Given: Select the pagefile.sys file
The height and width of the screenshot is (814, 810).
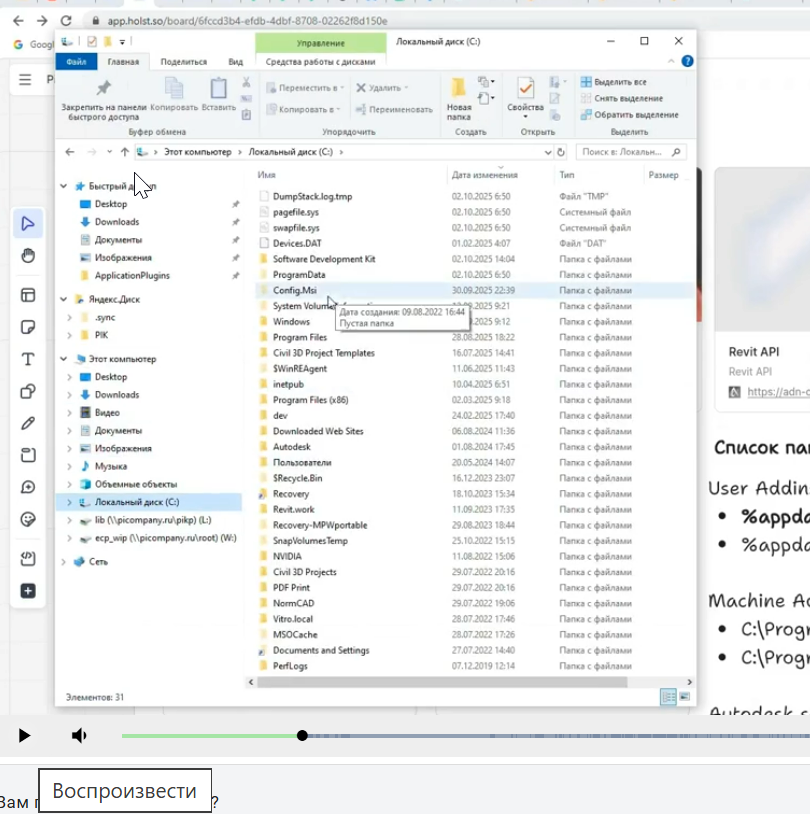Looking at the screenshot, I should 296,212.
